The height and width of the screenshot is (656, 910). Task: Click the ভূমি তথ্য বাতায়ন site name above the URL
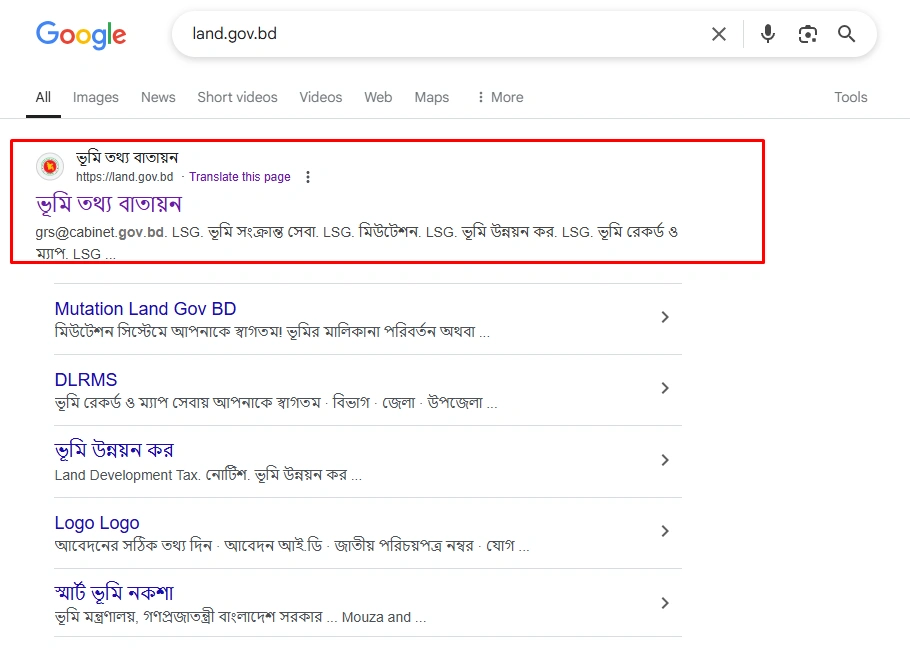coord(127,158)
